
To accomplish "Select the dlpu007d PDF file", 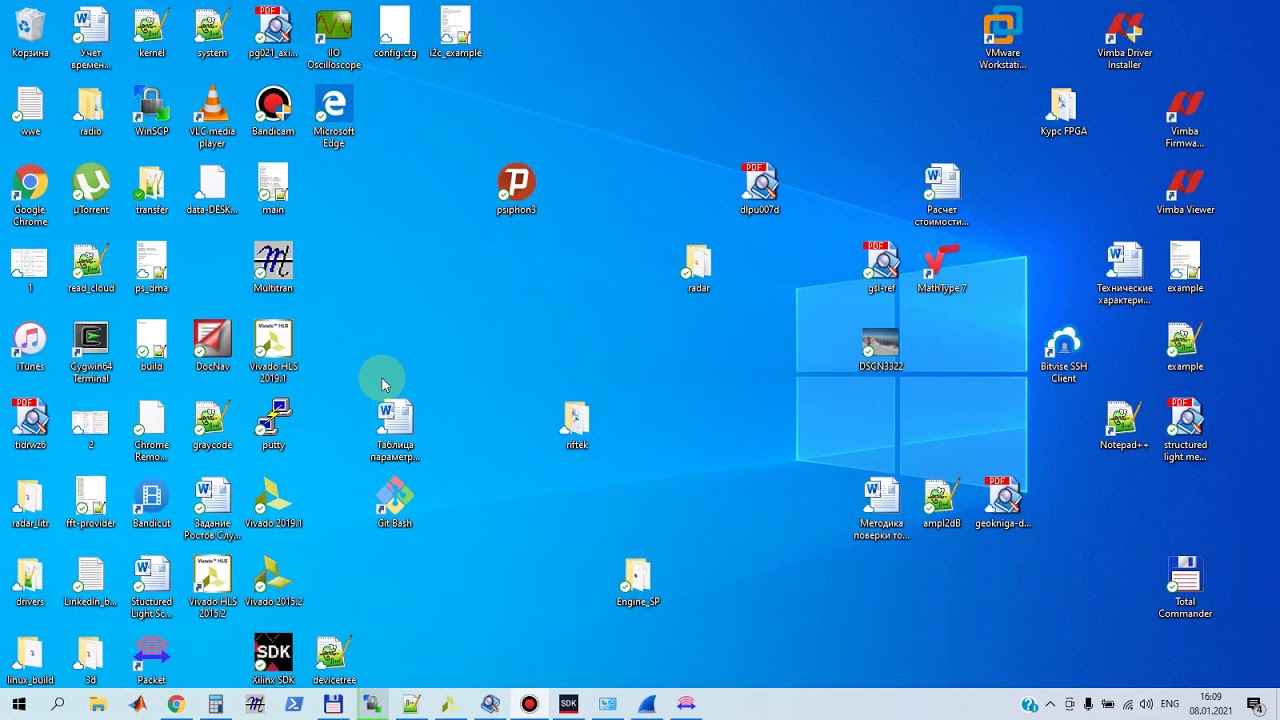I will point(760,189).
